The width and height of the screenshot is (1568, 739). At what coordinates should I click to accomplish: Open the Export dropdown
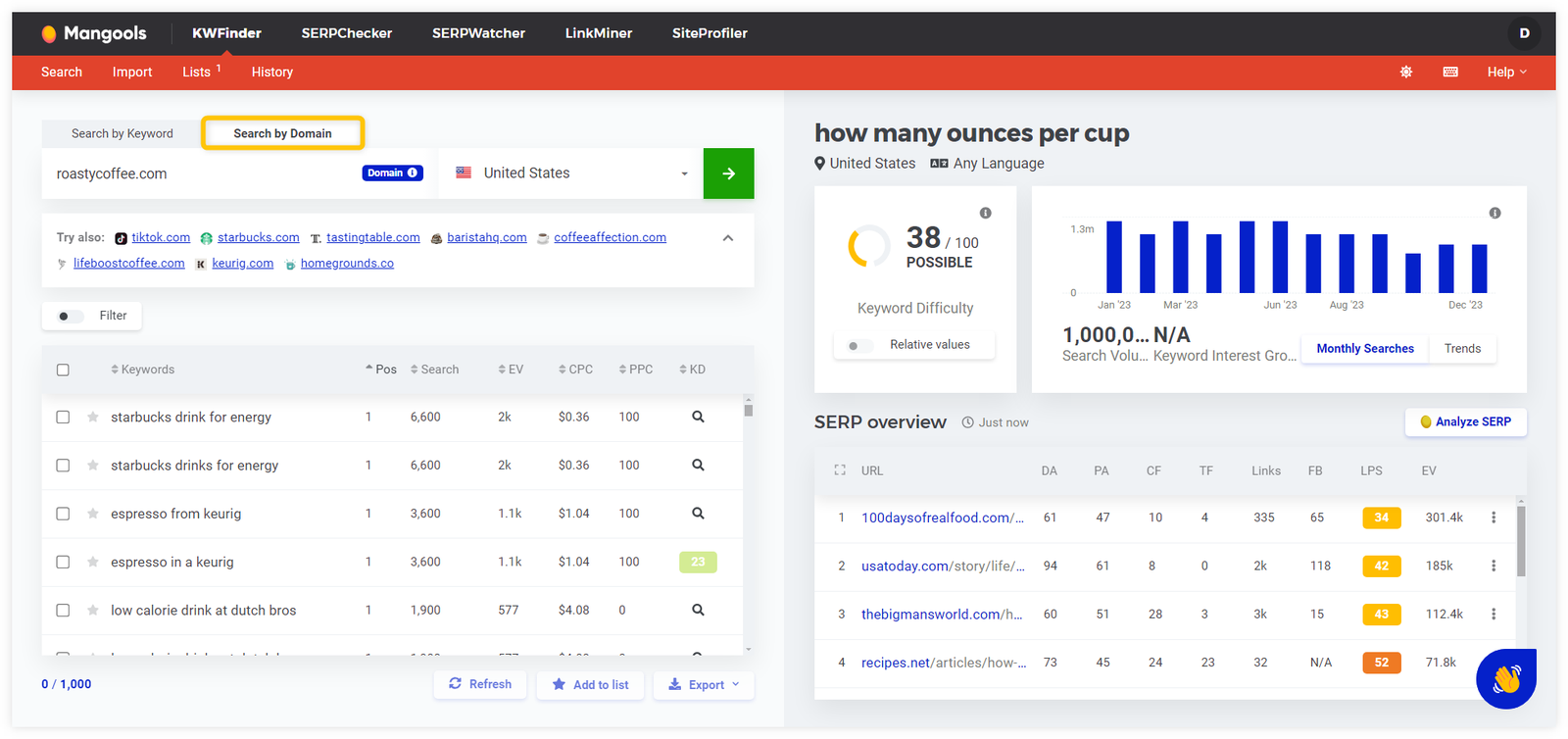tap(704, 685)
